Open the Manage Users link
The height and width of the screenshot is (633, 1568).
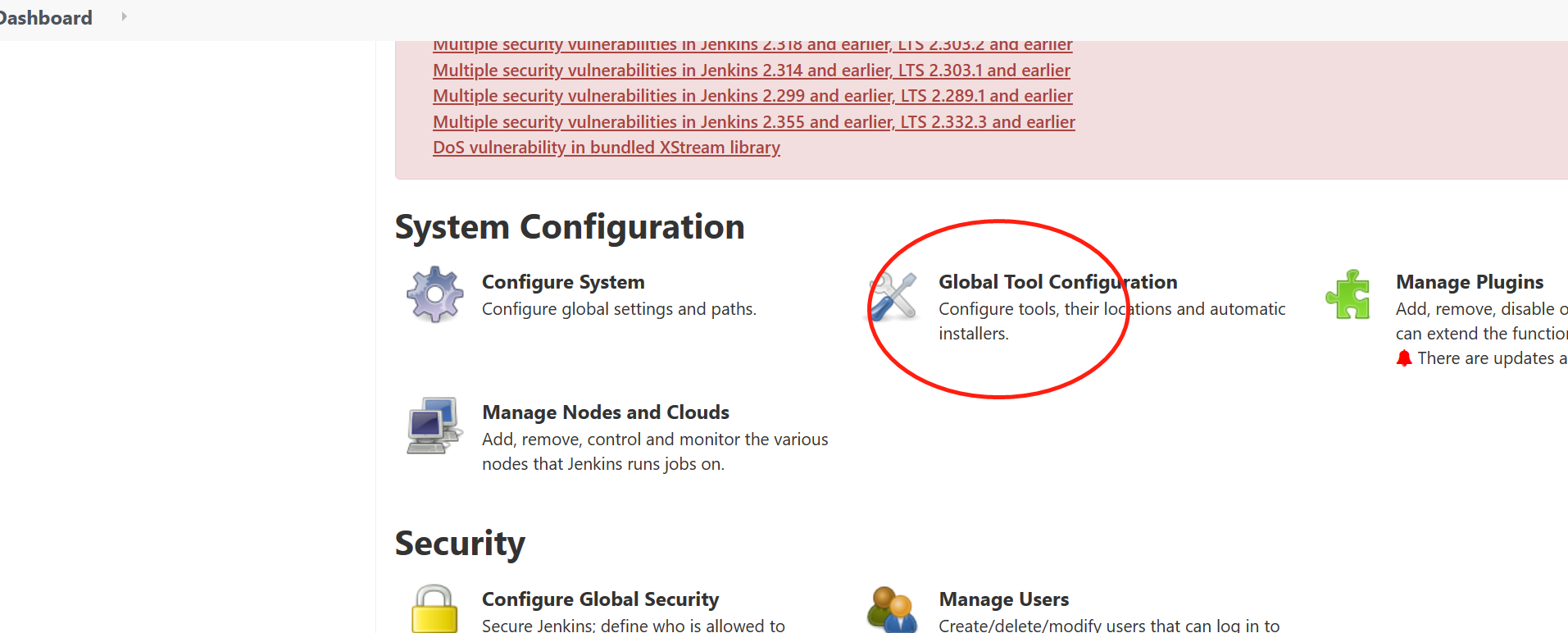pos(1004,599)
